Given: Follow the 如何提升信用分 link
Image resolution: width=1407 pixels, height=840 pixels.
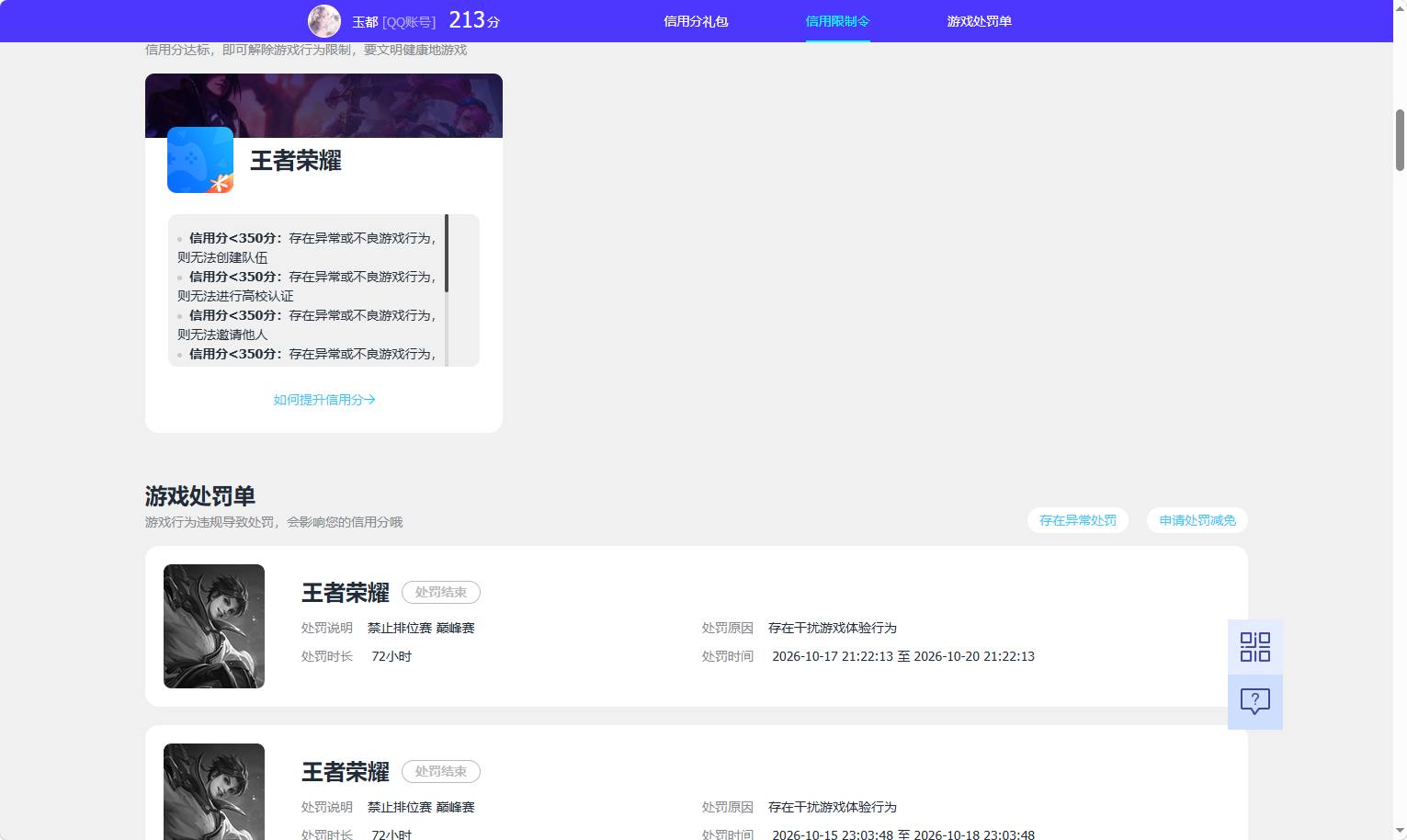Looking at the screenshot, I should pyautogui.click(x=324, y=400).
